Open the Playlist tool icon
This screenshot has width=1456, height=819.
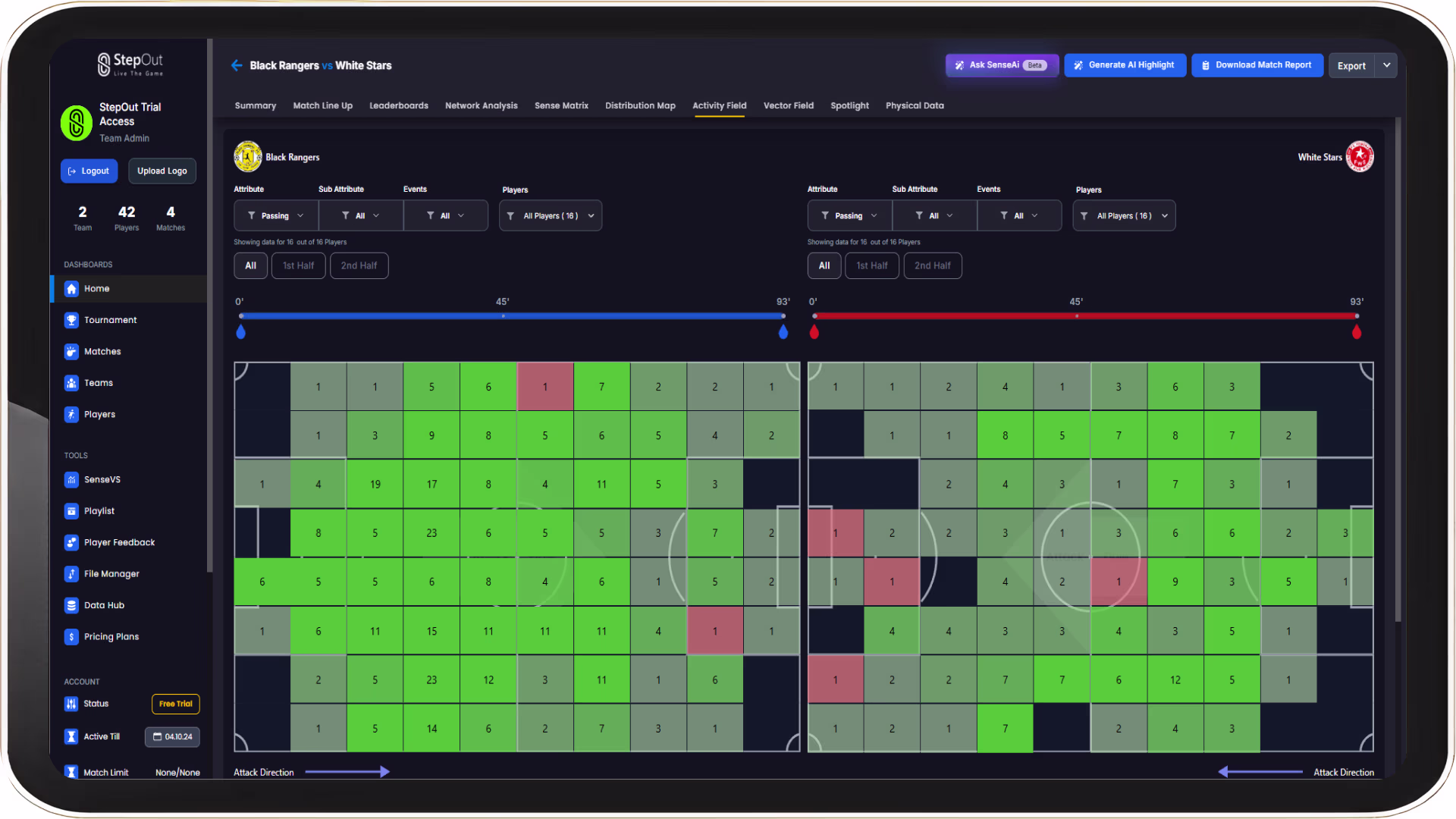71,511
